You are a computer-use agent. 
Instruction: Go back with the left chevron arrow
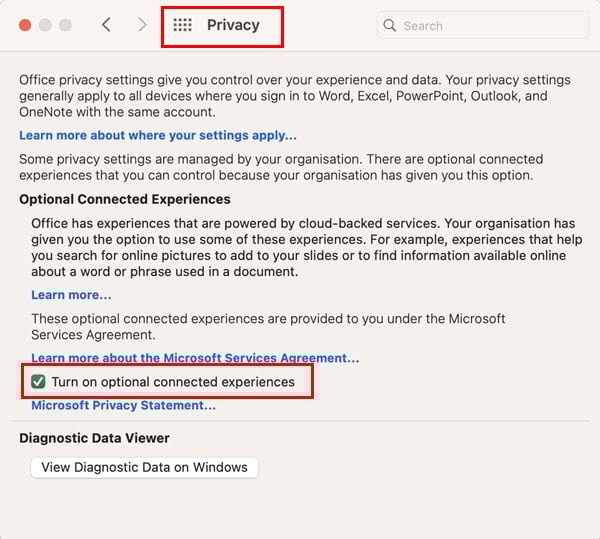106,25
